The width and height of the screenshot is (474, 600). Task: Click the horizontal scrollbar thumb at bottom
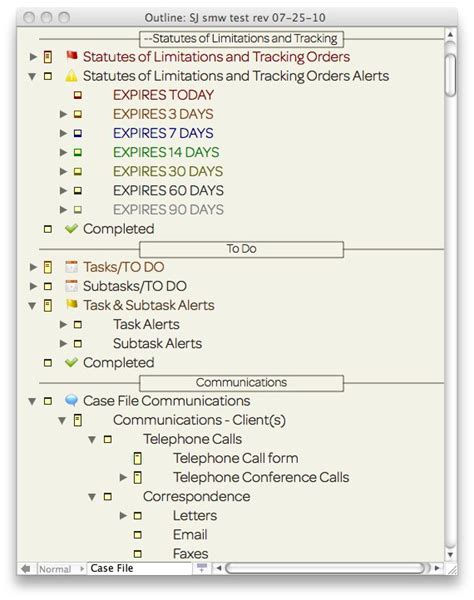pos(327,568)
